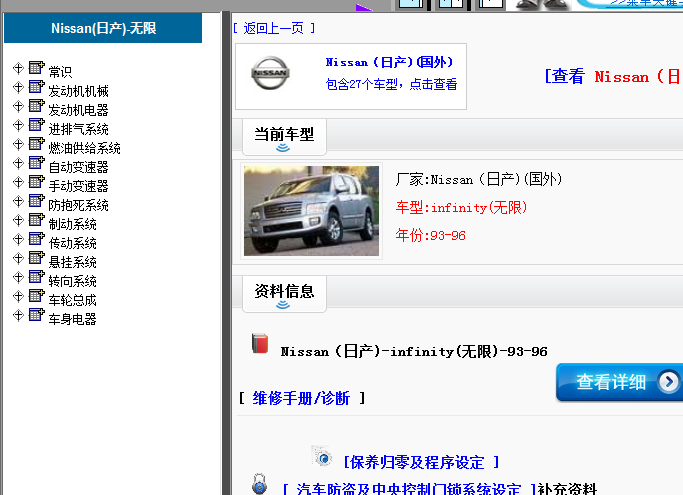
Task: Select 常识 in the tree
Action: point(60,71)
